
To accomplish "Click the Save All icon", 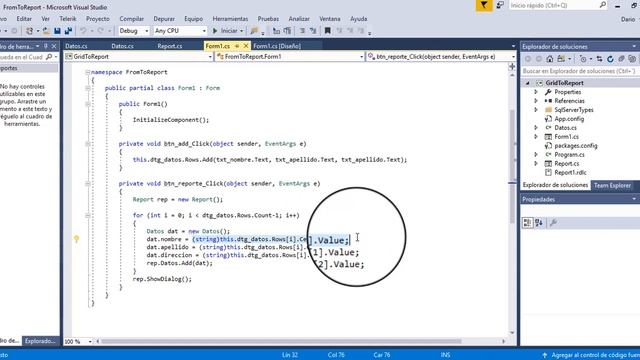I will [x=68, y=31].
